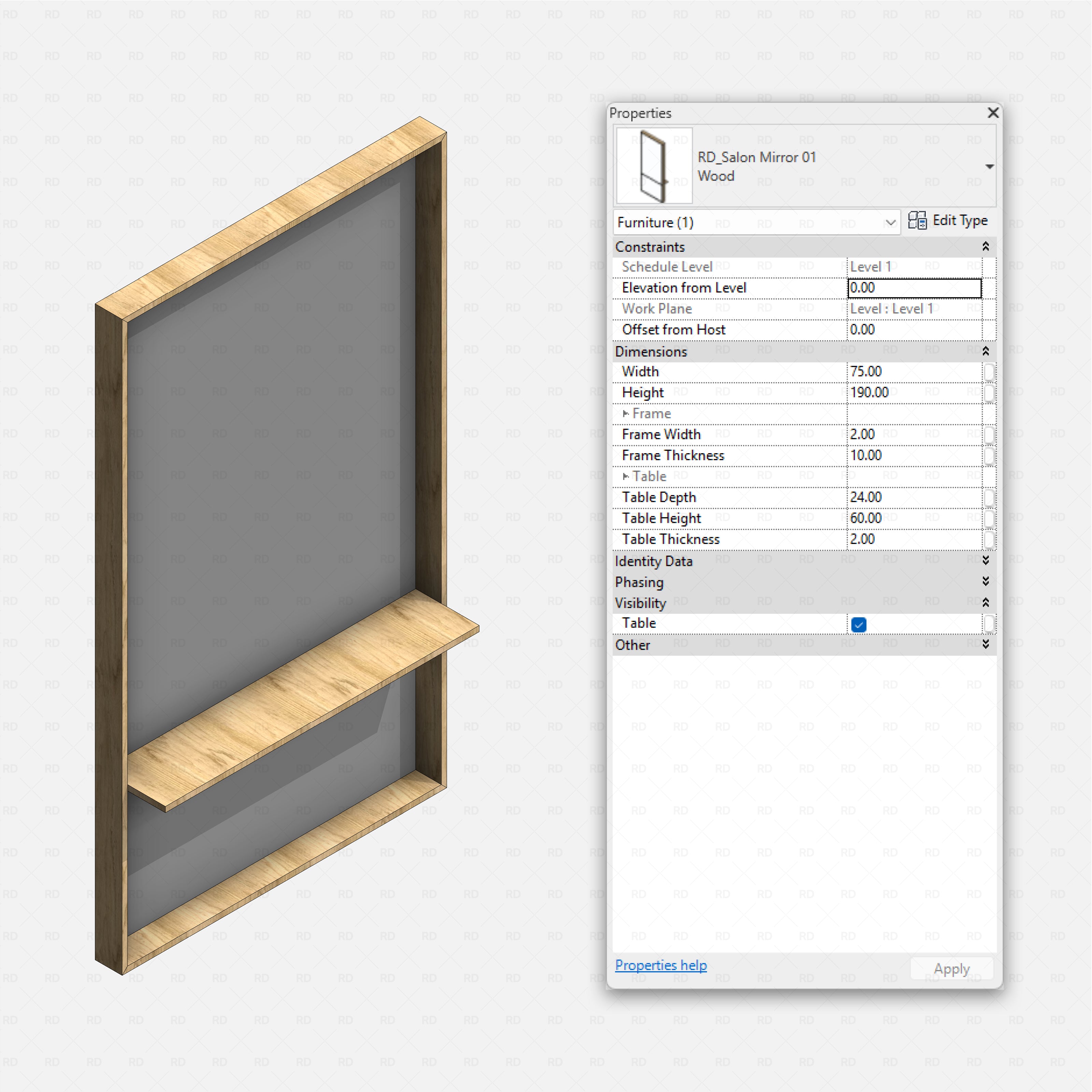Expand the Identity Data section
The image size is (1092, 1092).
(x=986, y=561)
